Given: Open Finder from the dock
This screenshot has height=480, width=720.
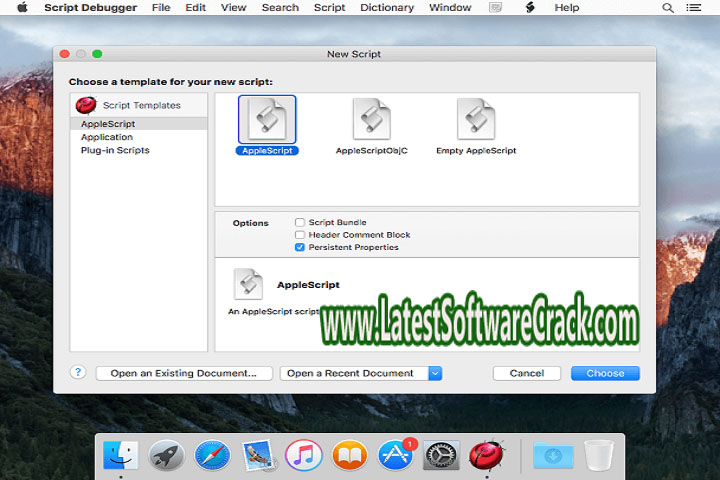Looking at the screenshot, I should pos(120,455).
